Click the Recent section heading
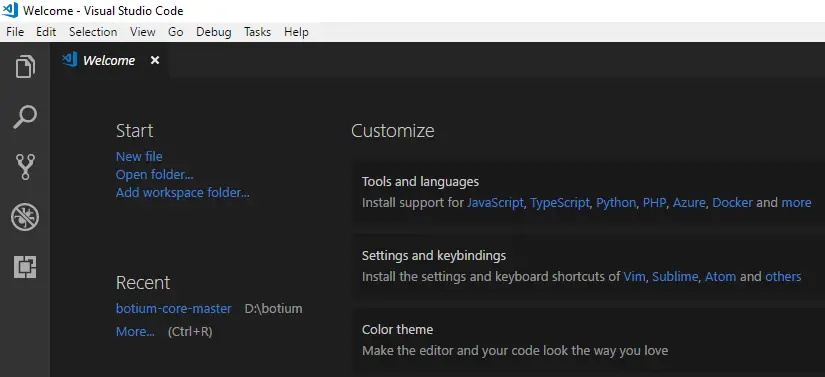The width and height of the screenshot is (825, 377). pyautogui.click(x=143, y=283)
